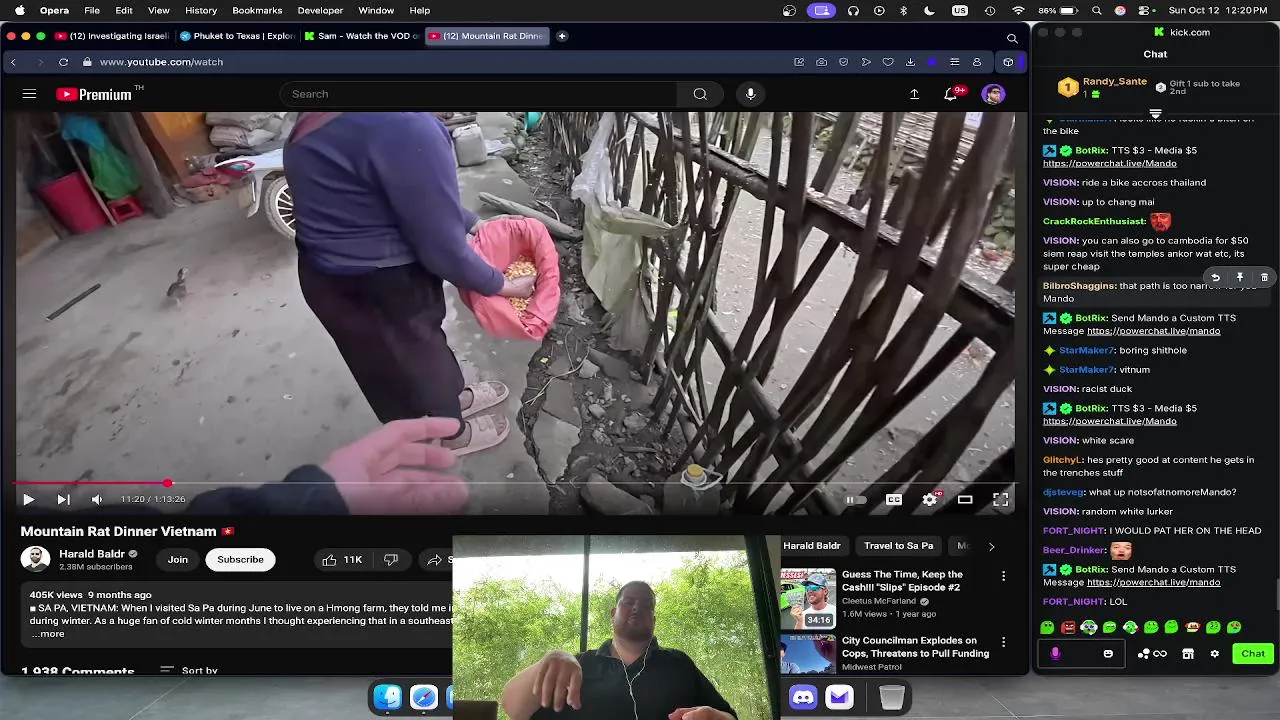The image size is (1280, 720).
Task: Subscribe to Harald Baldr
Action: pyautogui.click(x=240, y=559)
